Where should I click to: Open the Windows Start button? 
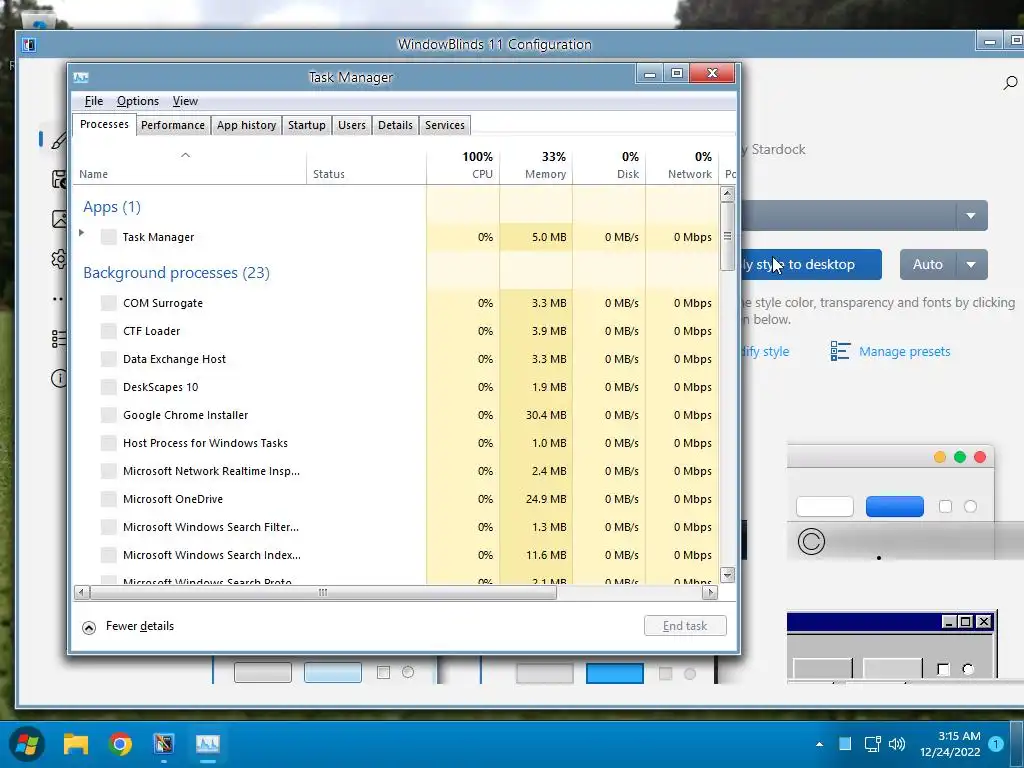(x=27, y=744)
